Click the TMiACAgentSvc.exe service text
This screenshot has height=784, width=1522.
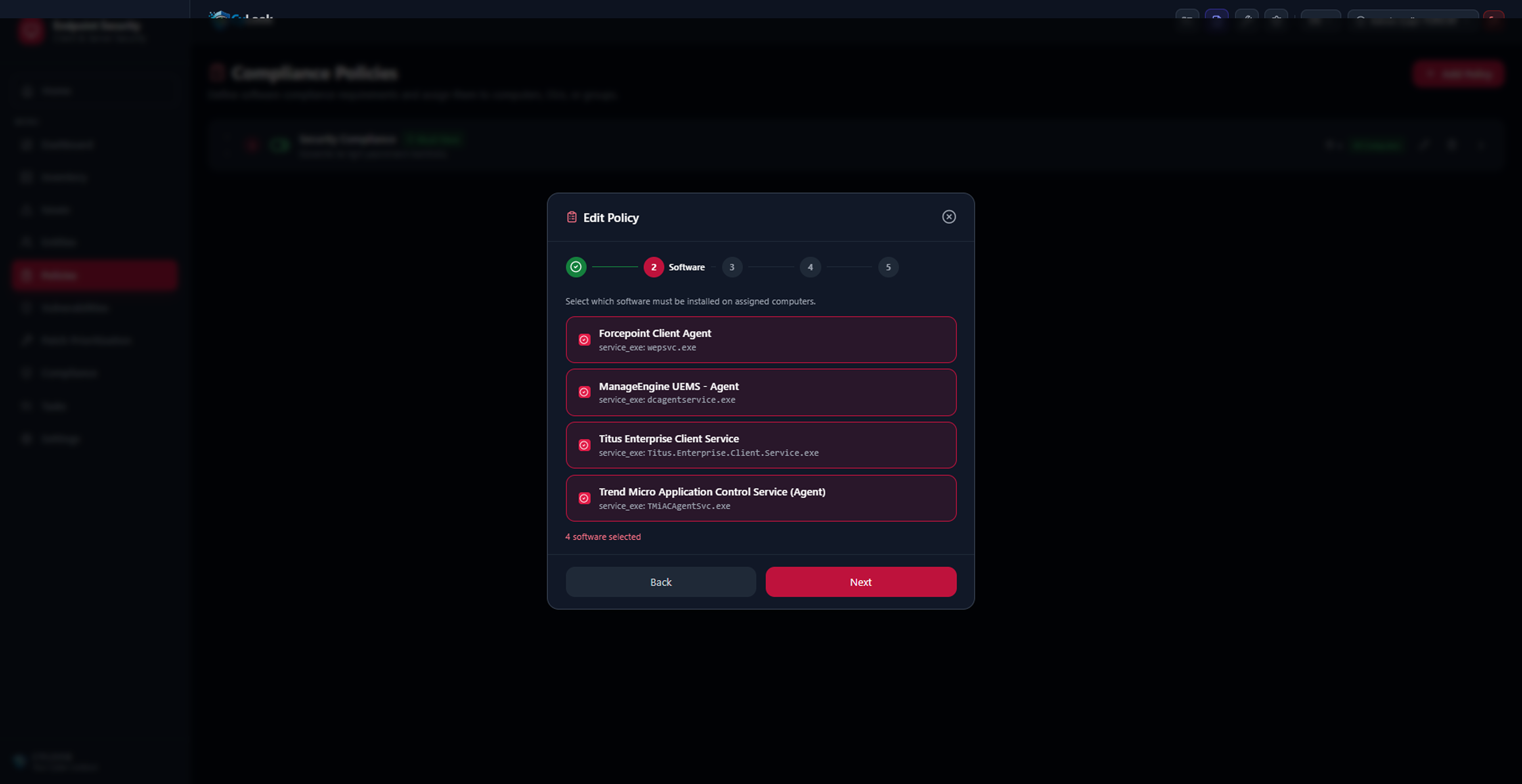coord(688,506)
